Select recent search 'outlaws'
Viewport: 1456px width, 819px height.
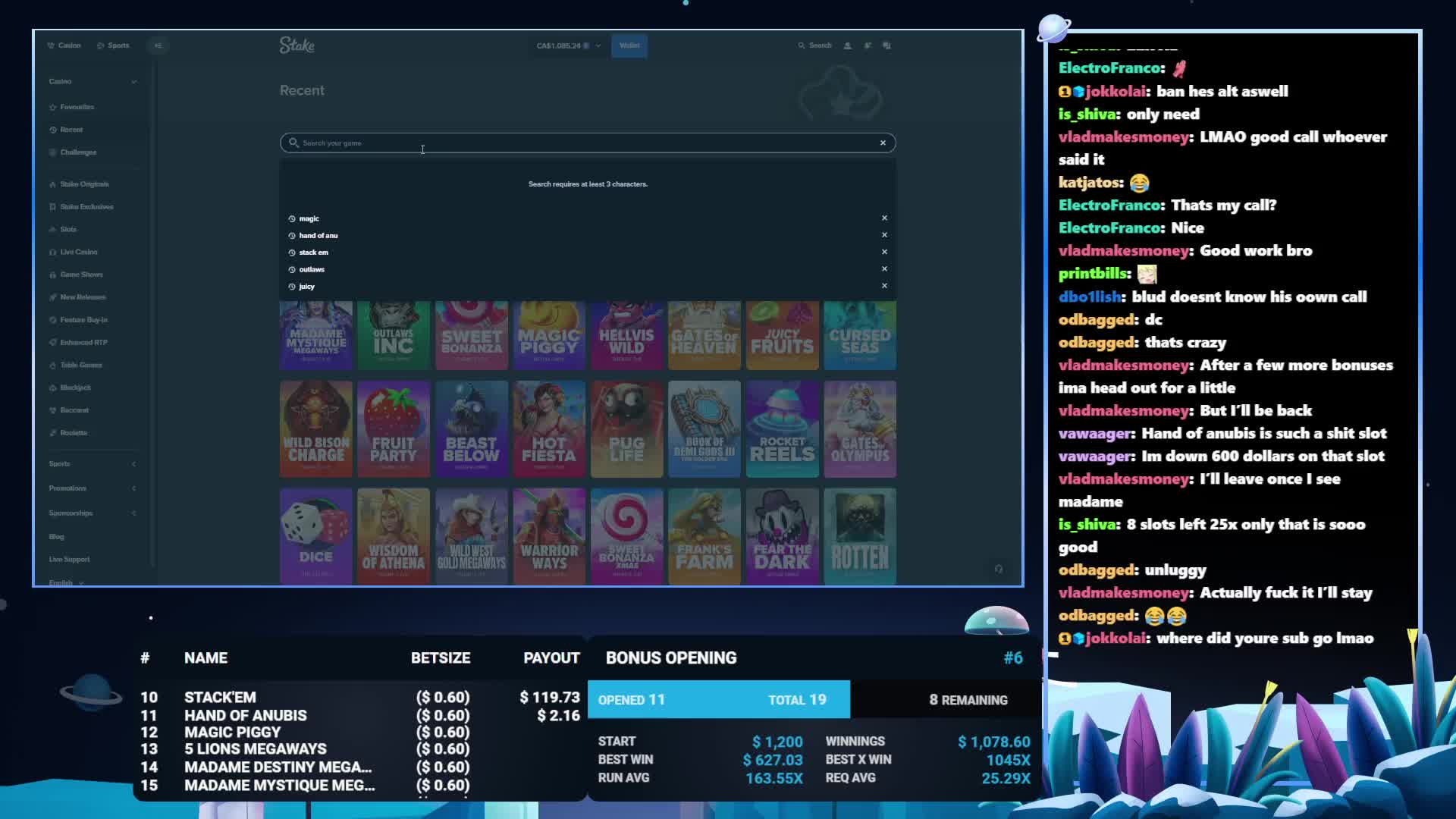pyautogui.click(x=311, y=269)
